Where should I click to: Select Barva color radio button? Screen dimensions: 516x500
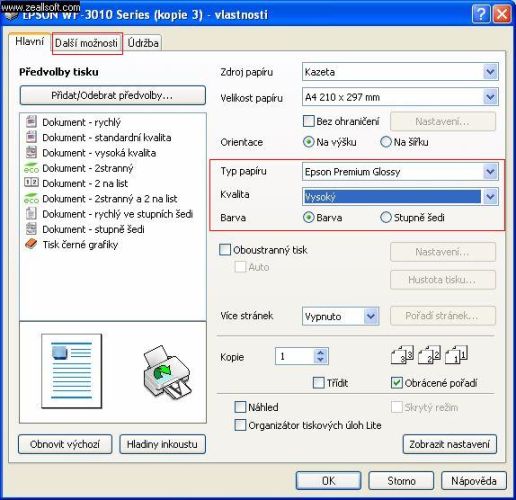coord(309,217)
